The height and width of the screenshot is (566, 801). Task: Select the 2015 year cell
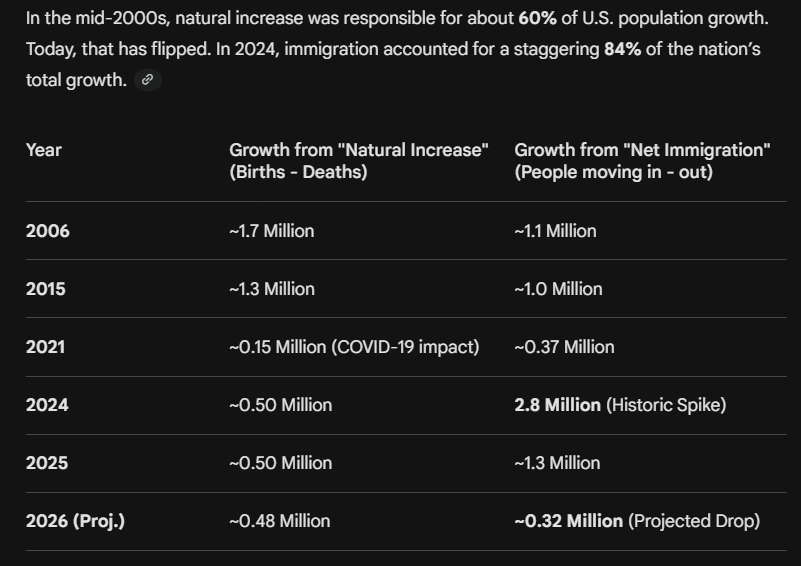click(46, 289)
